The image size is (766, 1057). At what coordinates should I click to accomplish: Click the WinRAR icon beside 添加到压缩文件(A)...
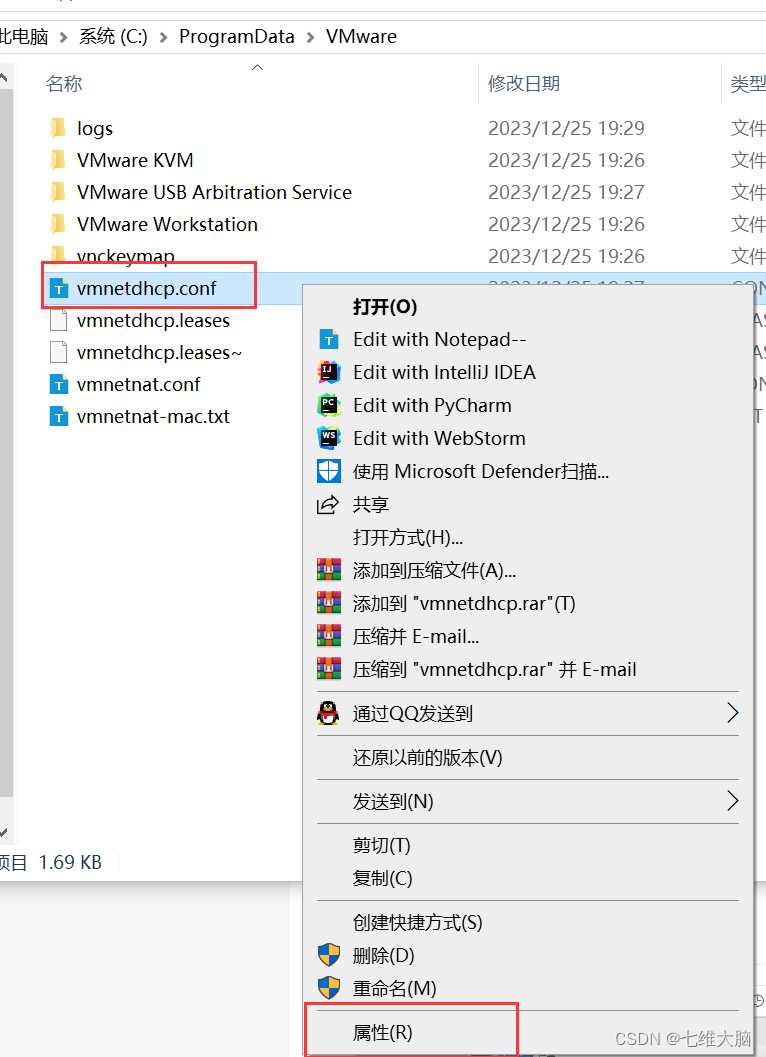point(328,570)
